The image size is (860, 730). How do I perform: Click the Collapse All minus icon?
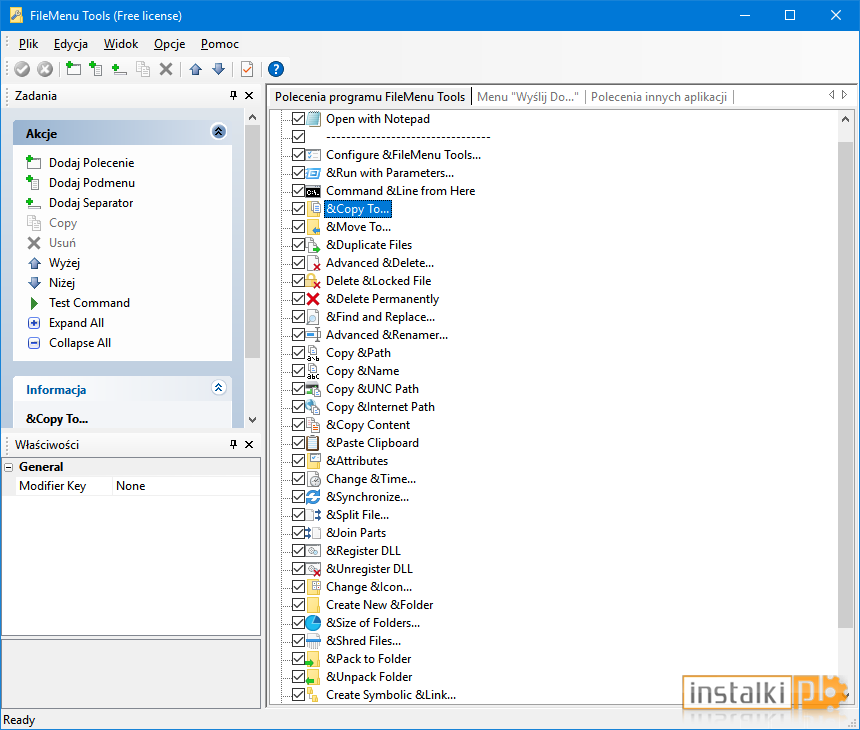coord(34,343)
